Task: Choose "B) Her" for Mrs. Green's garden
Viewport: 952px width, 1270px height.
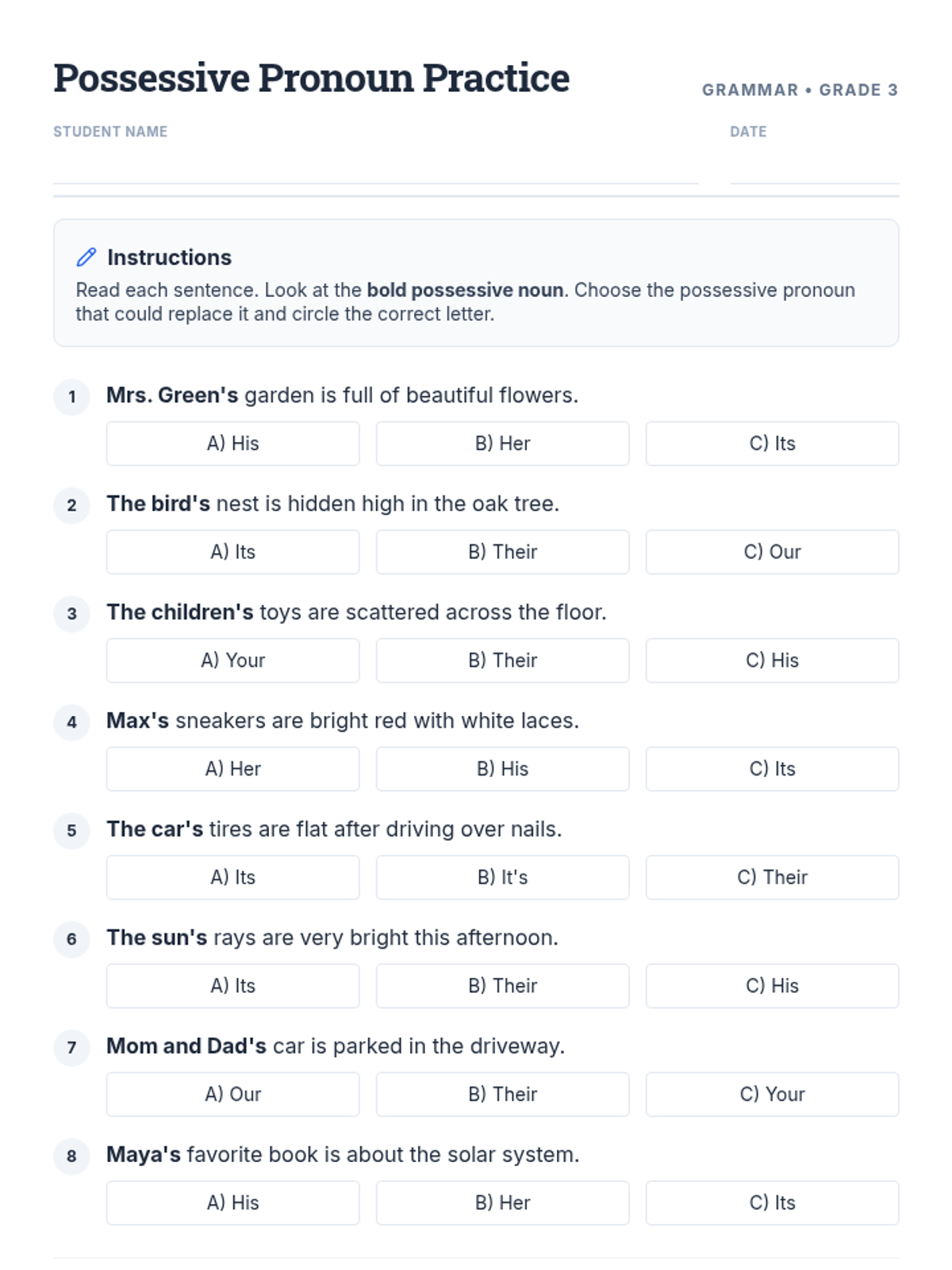Action: point(502,444)
